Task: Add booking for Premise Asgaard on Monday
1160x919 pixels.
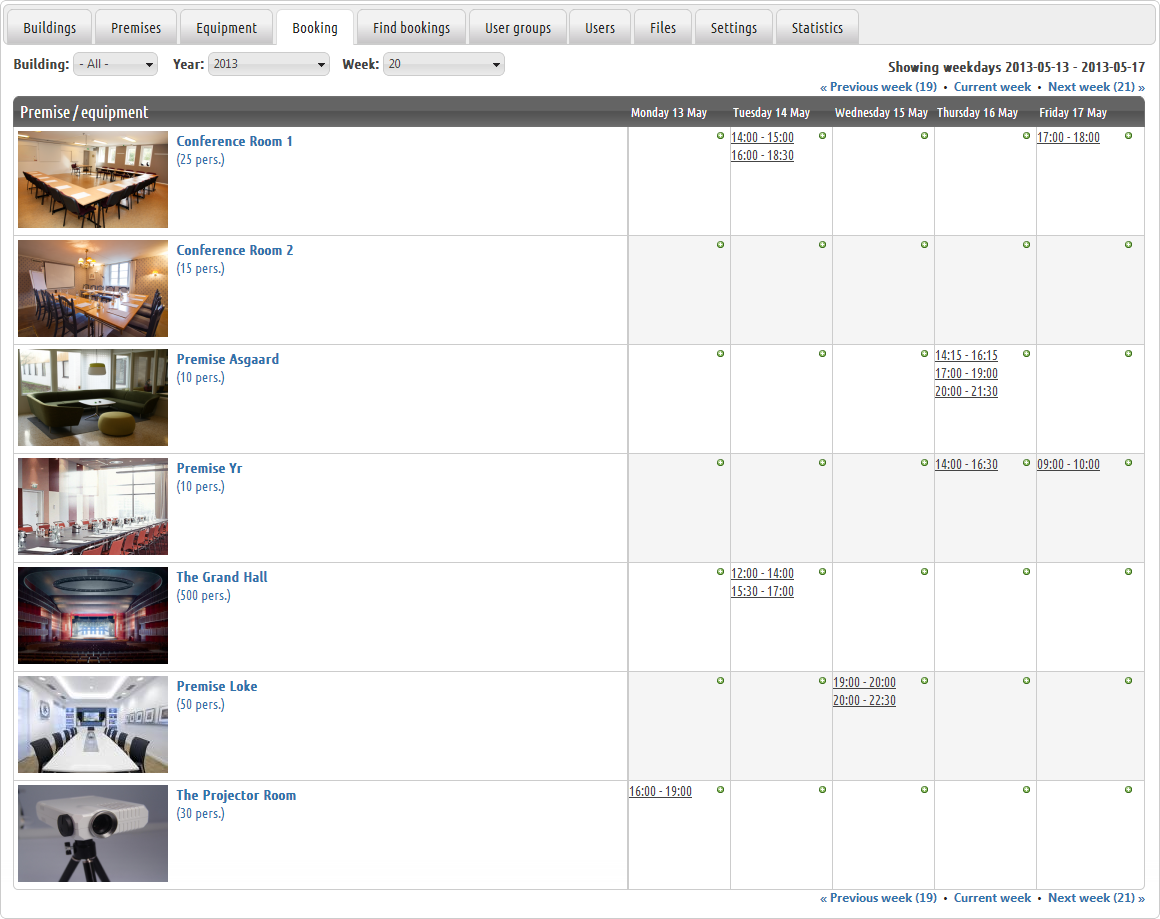Action: pos(721,354)
